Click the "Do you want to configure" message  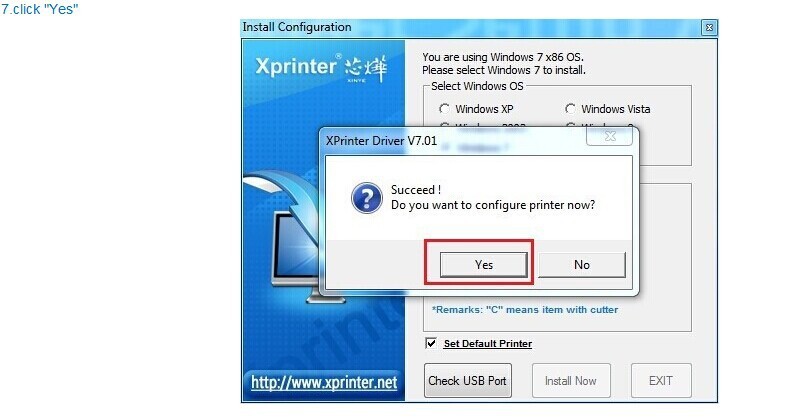pyautogui.click(x=493, y=205)
